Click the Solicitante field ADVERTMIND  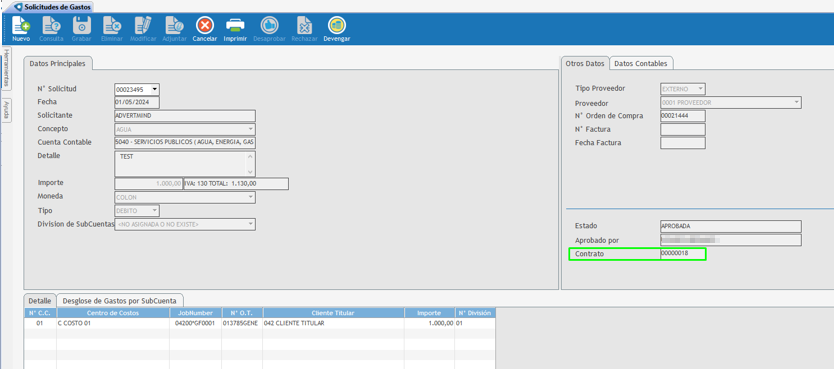pos(185,116)
